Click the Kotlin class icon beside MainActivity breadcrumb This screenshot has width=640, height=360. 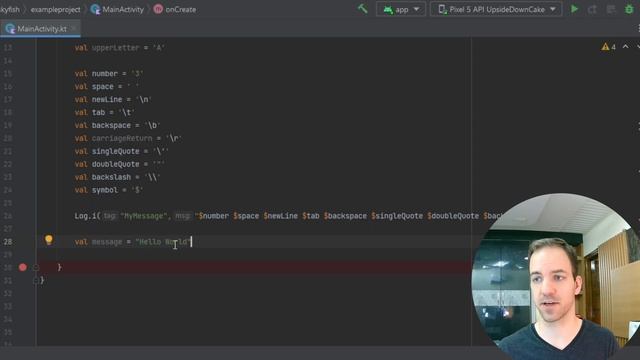coord(96,9)
